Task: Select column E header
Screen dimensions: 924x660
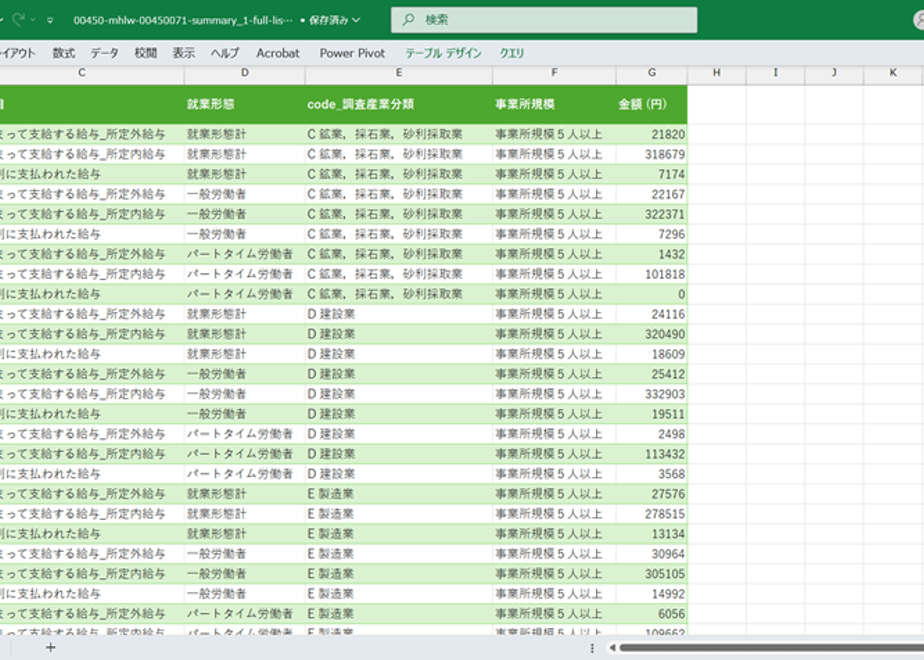Action: pos(399,72)
